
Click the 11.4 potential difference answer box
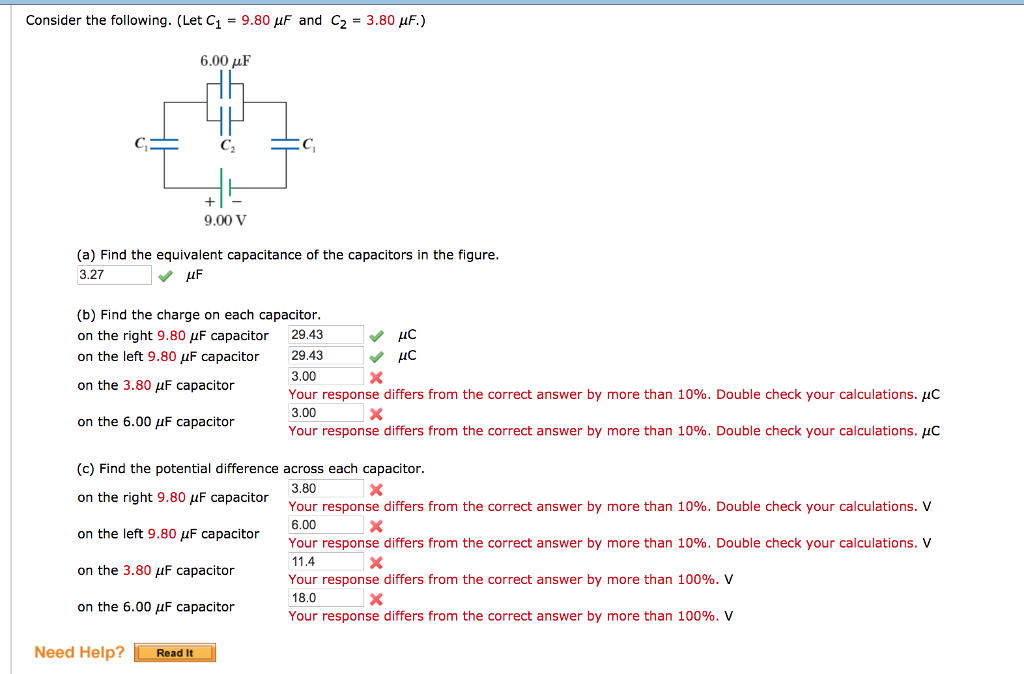point(325,561)
